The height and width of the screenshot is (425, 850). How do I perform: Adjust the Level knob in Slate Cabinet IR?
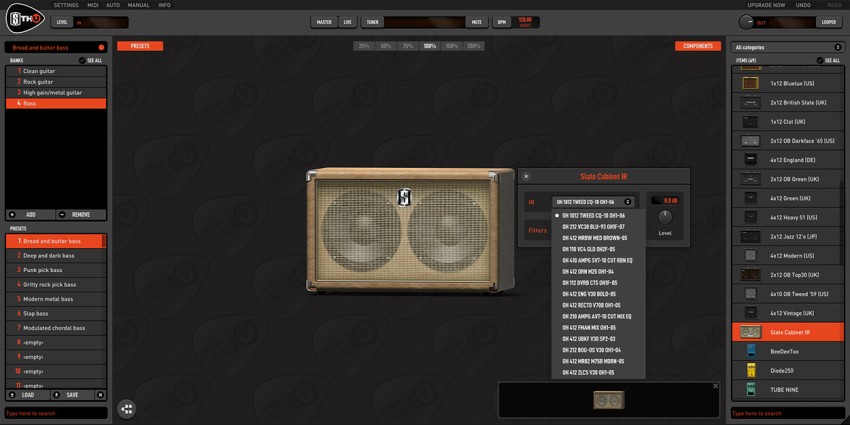coord(665,217)
